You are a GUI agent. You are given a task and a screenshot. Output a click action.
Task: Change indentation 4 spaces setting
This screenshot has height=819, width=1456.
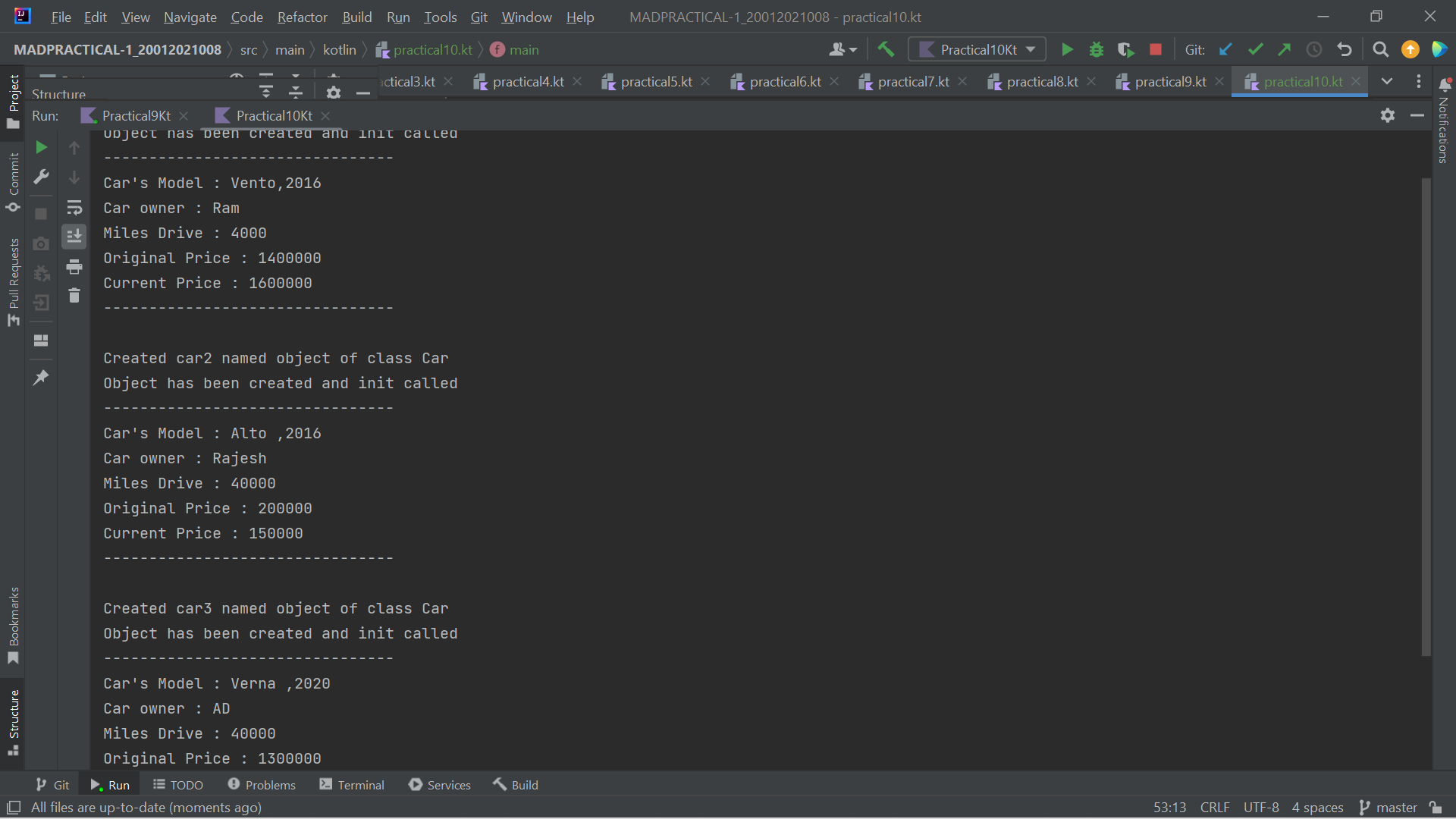[1317, 808]
